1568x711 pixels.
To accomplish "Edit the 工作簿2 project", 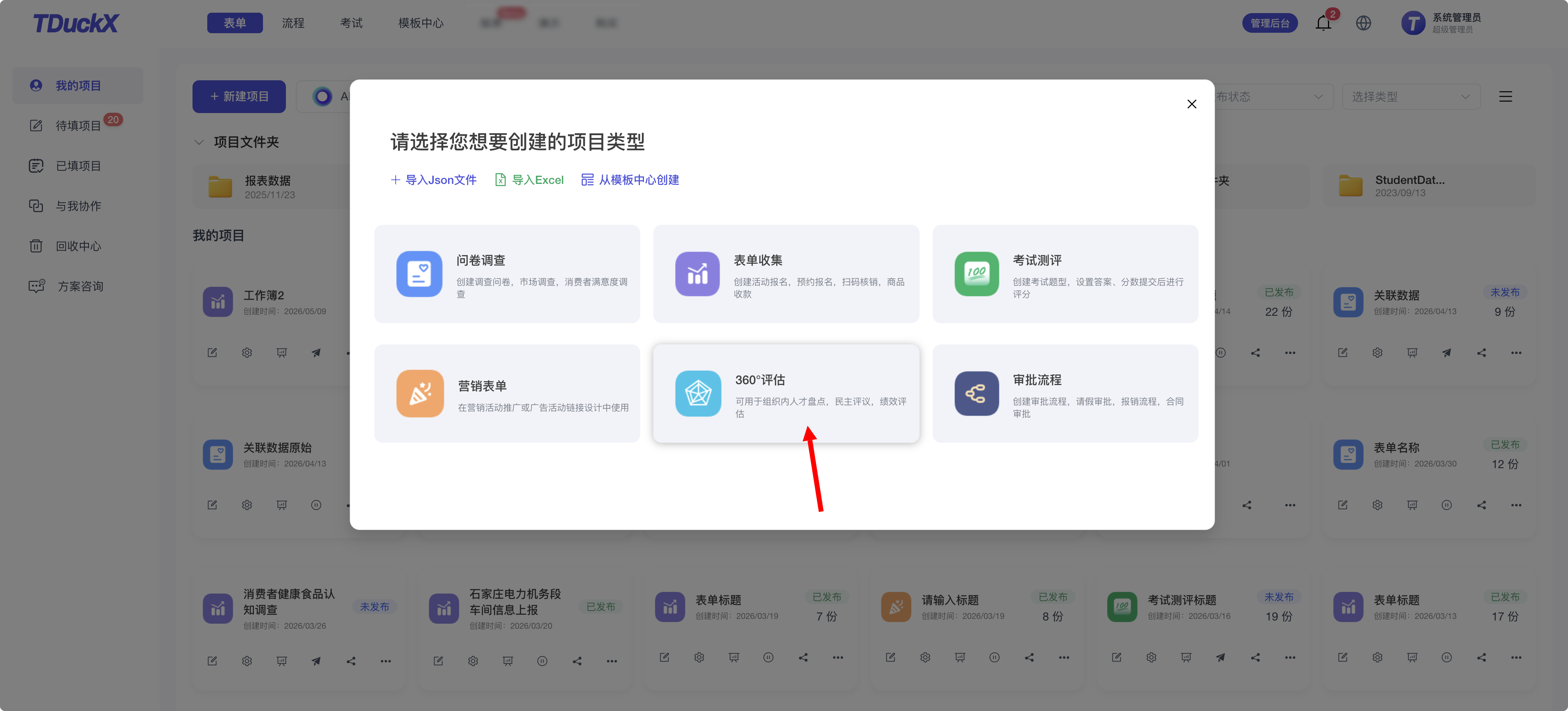I will 212,353.
